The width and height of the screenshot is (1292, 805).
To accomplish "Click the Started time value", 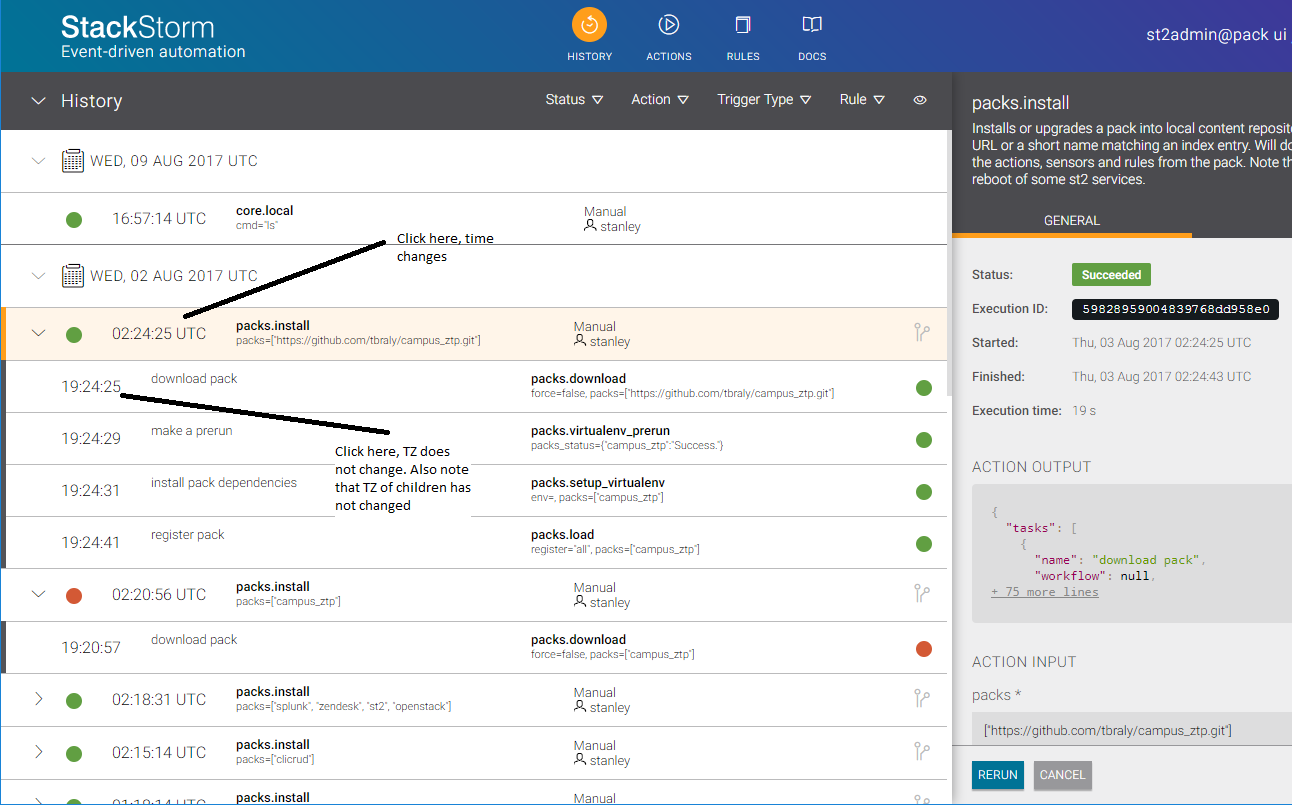I will 1162,343.
